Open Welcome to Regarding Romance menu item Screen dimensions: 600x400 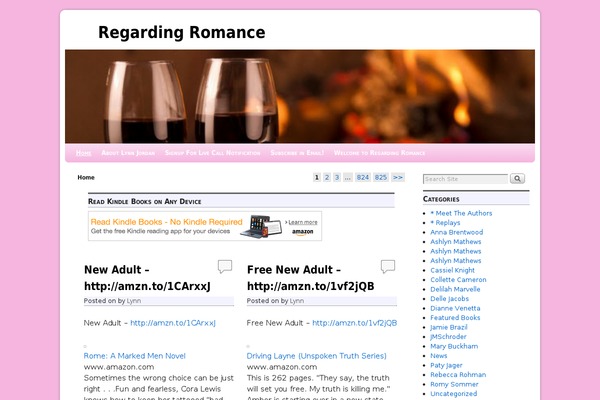[379, 153]
